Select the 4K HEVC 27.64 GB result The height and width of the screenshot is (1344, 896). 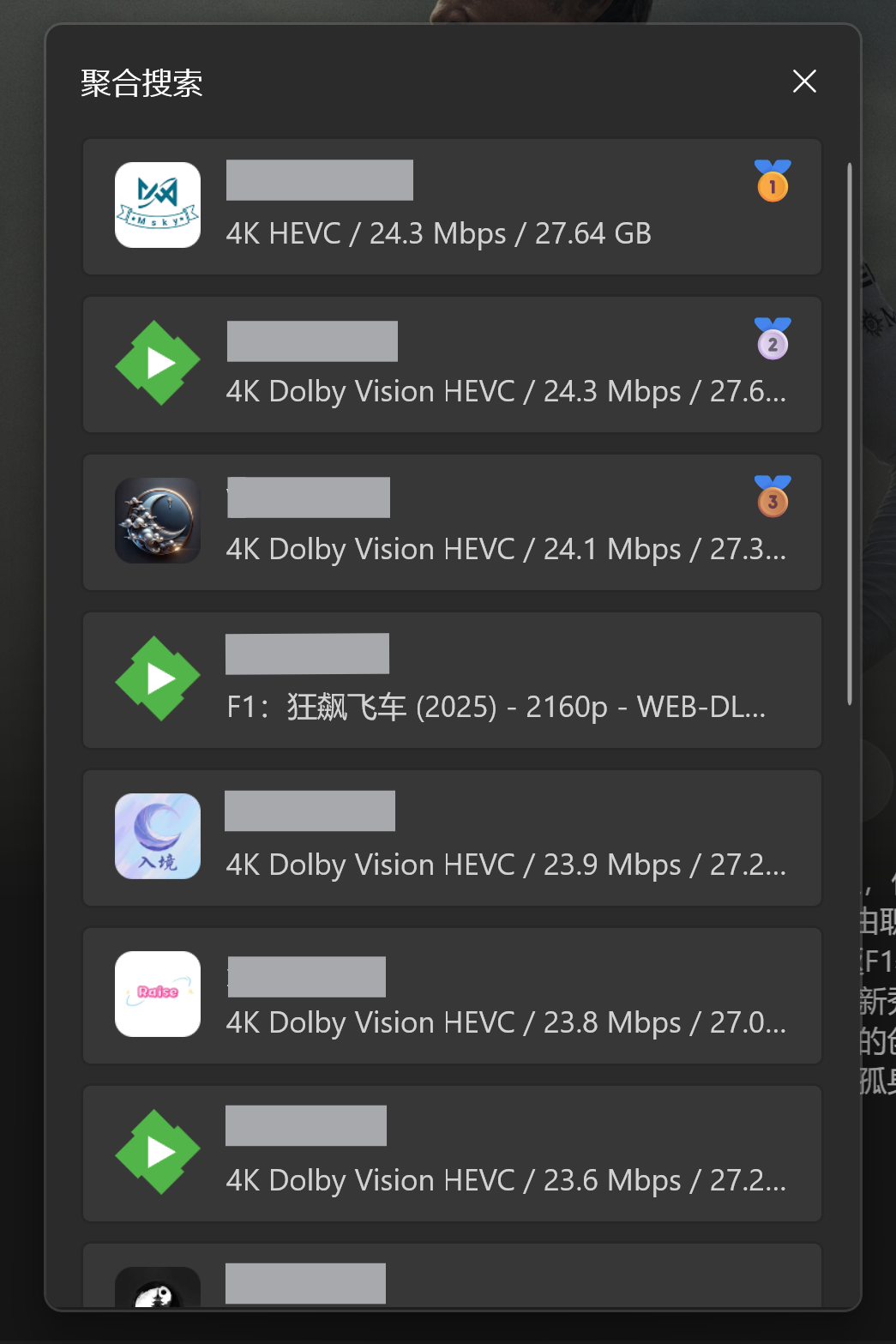tap(452, 207)
